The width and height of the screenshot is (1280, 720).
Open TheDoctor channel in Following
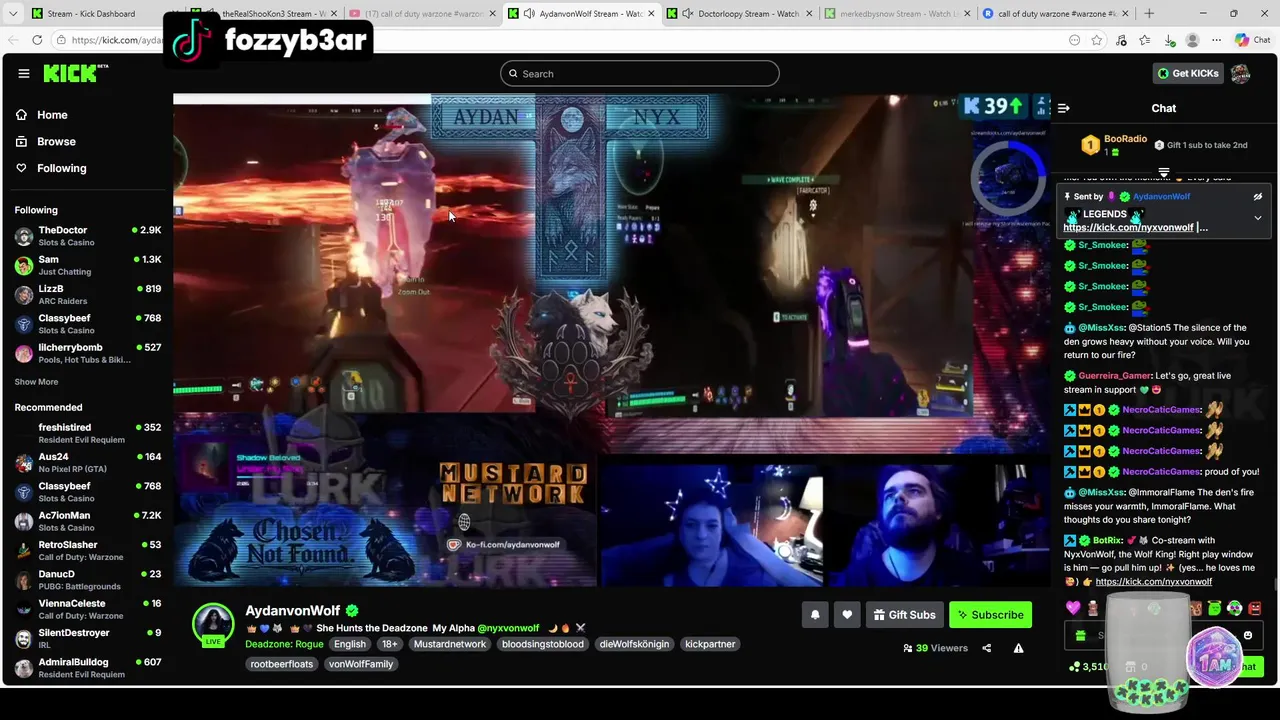(87, 236)
